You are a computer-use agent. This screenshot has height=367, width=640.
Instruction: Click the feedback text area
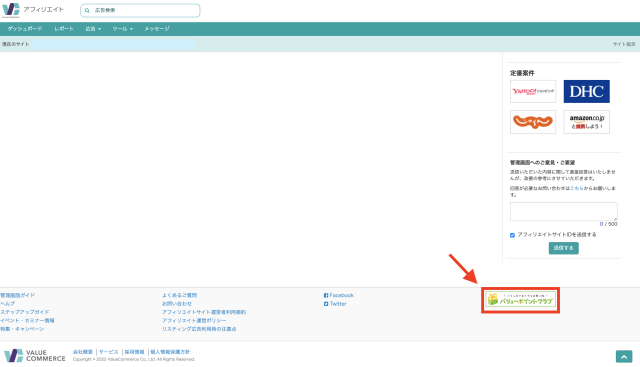point(564,211)
